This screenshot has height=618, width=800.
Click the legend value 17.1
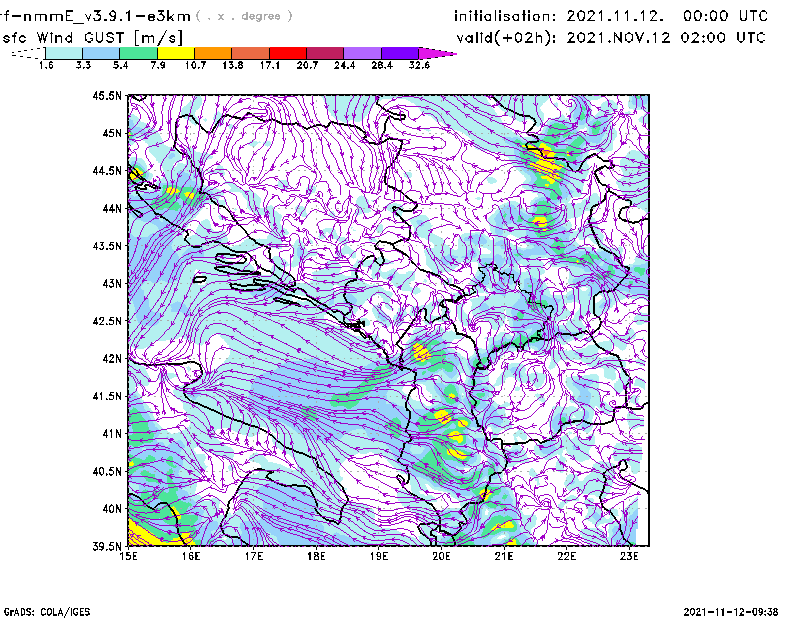click(x=270, y=65)
